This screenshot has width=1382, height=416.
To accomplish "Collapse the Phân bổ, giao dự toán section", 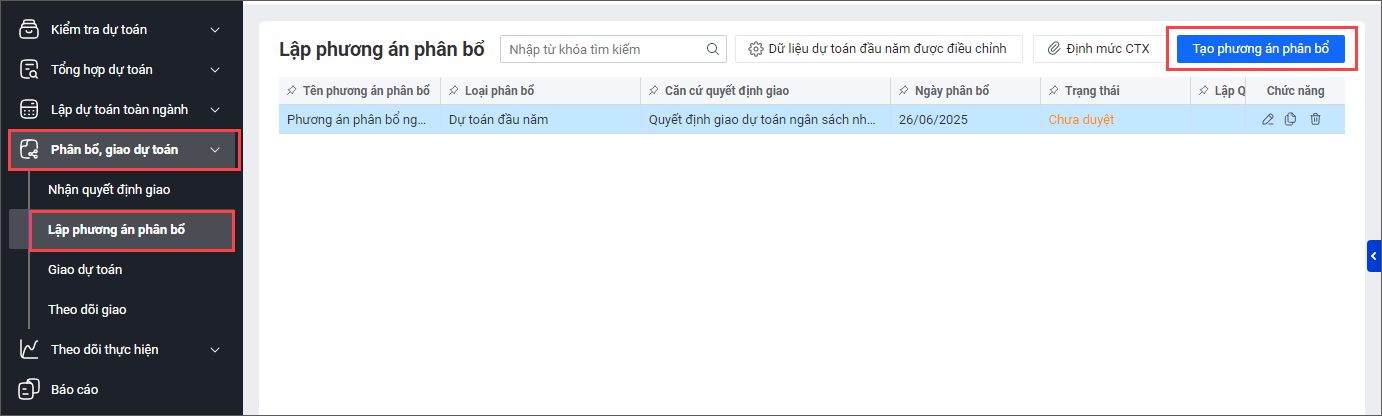I will click(x=215, y=150).
